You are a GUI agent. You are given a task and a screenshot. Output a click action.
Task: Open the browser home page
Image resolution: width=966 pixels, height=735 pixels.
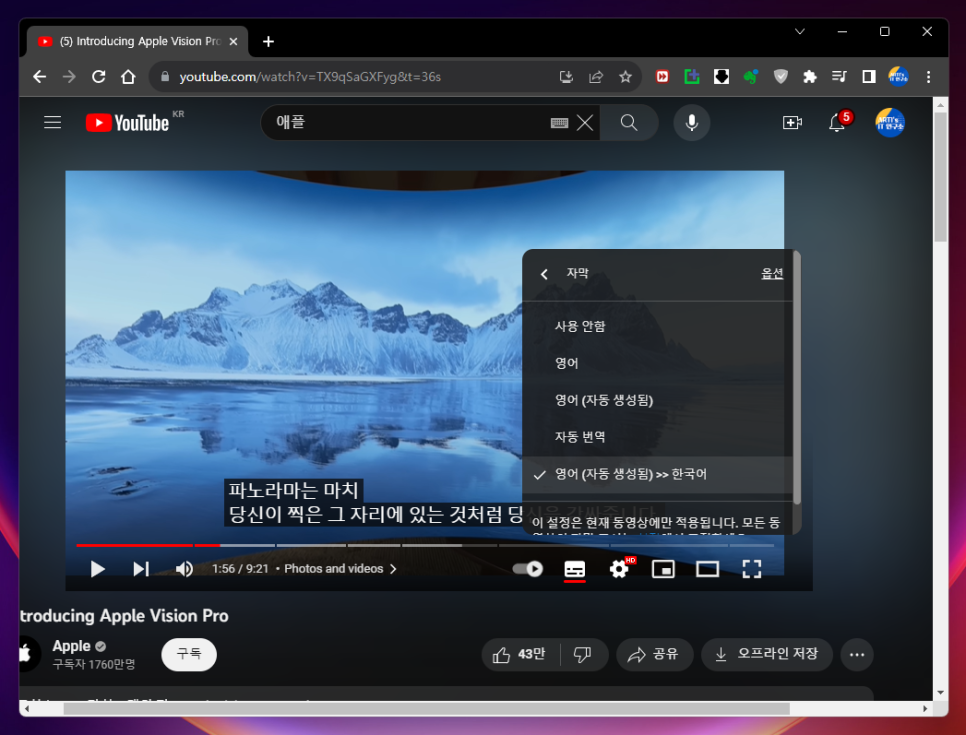(x=128, y=76)
